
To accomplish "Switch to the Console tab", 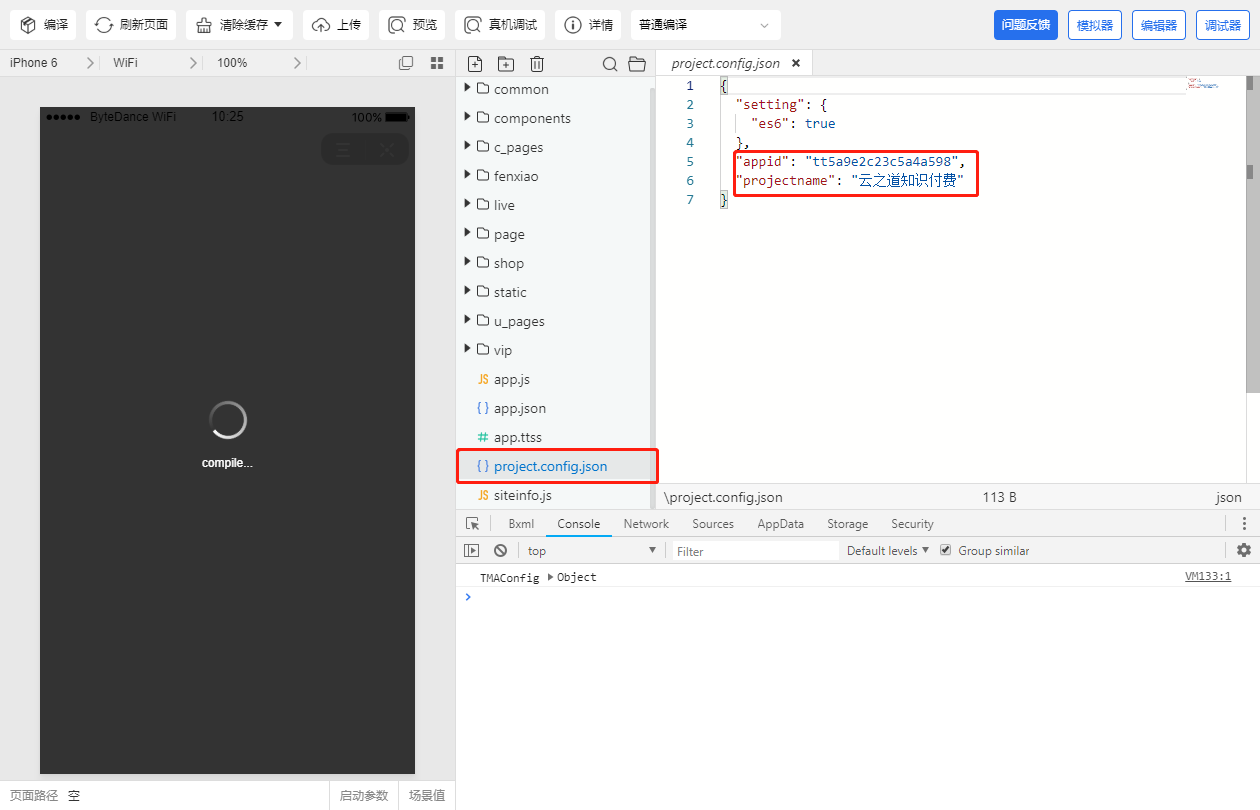I will click(579, 524).
